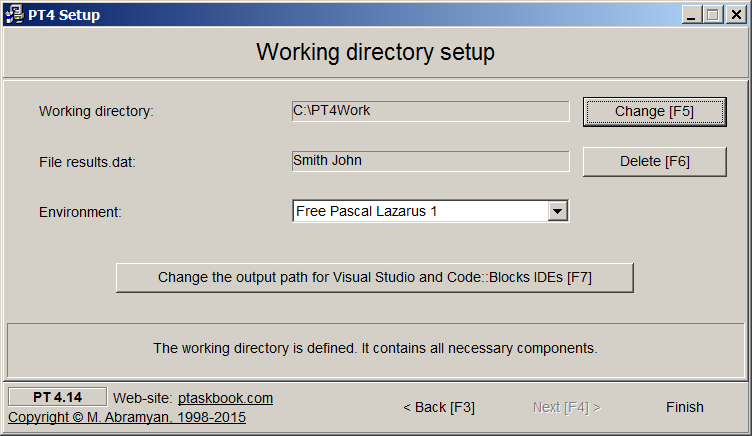Image resolution: width=752 pixels, height=436 pixels.
Task: Click the Working directory path field
Action: pyautogui.click(x=430, y=111)
